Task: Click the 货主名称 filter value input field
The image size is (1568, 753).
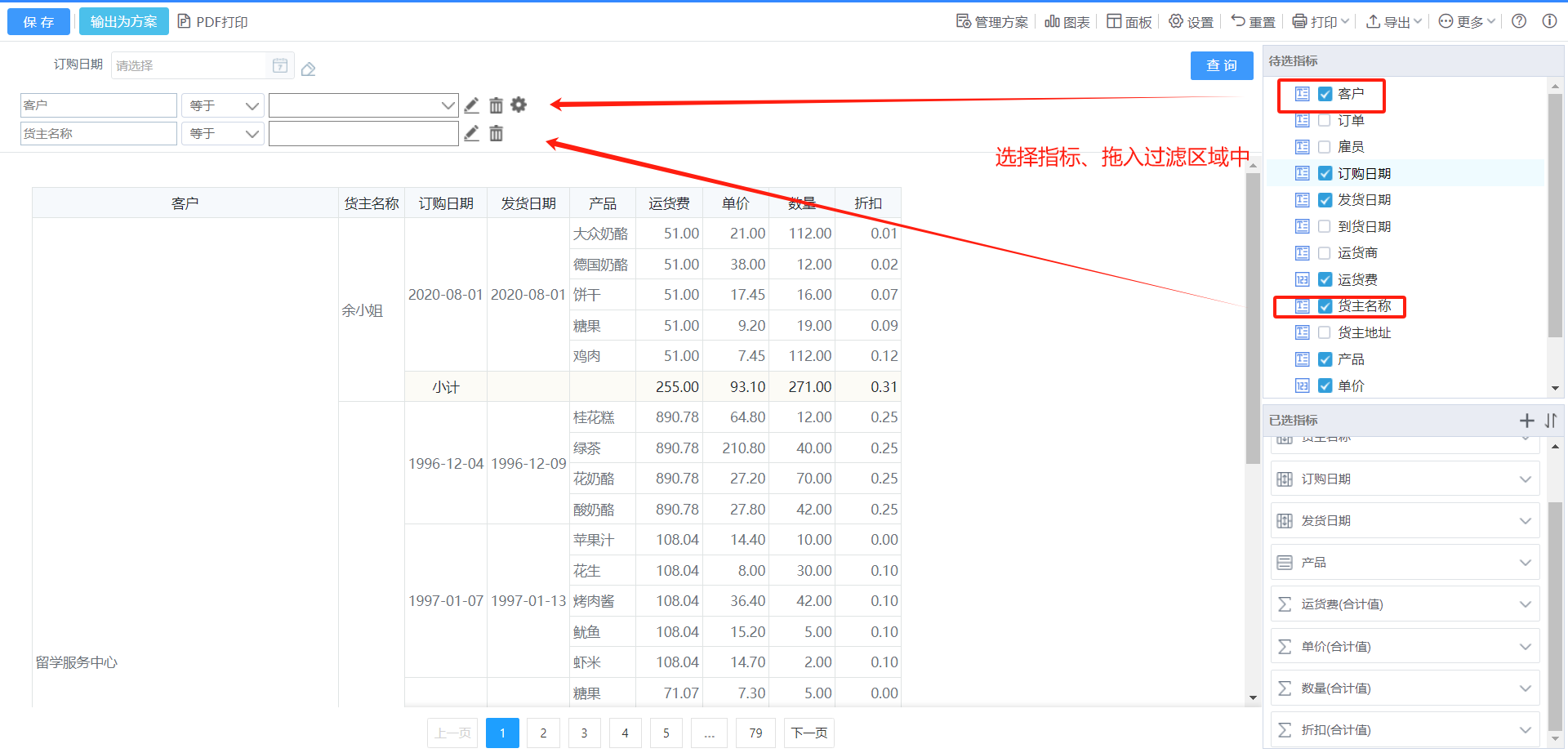Action: pos(363,134)
